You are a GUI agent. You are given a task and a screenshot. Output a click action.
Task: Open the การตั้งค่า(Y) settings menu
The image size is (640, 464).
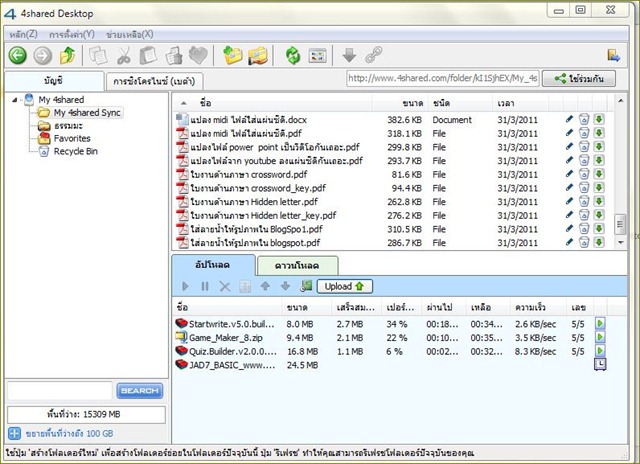72,34
